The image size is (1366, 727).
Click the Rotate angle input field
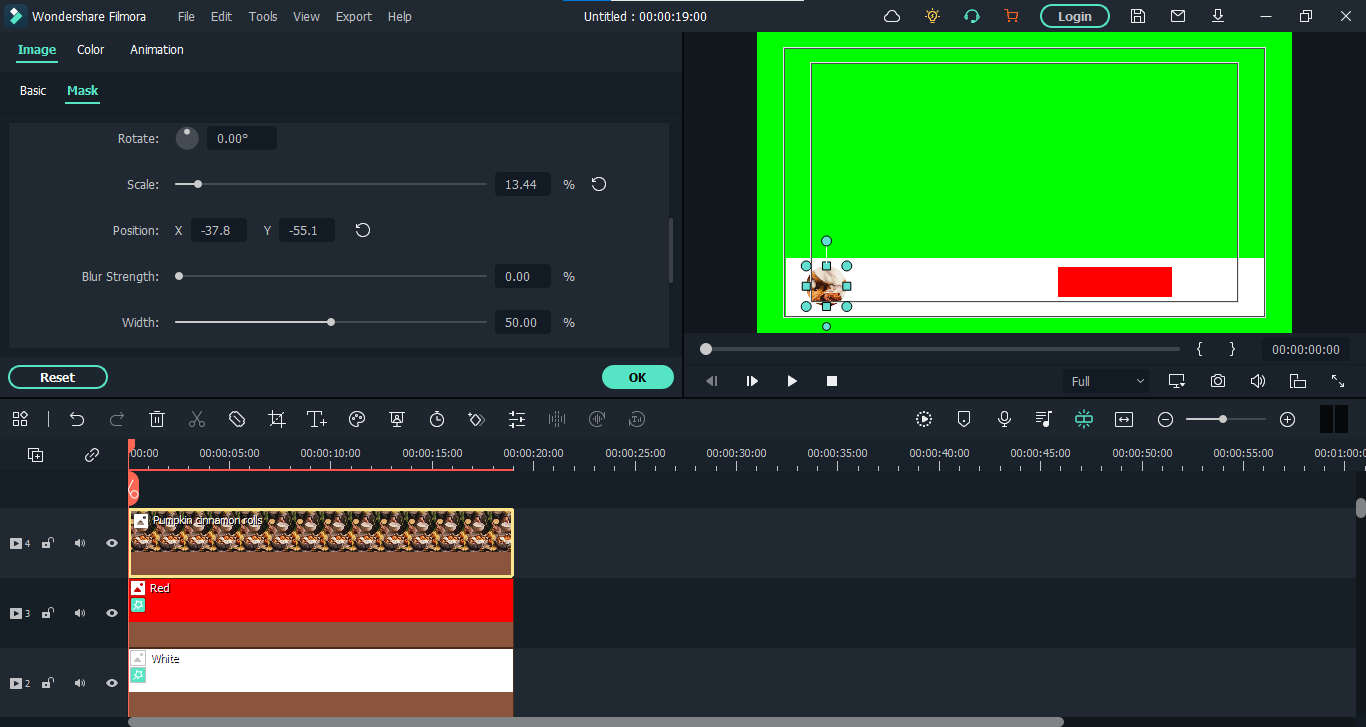[242, 139]
